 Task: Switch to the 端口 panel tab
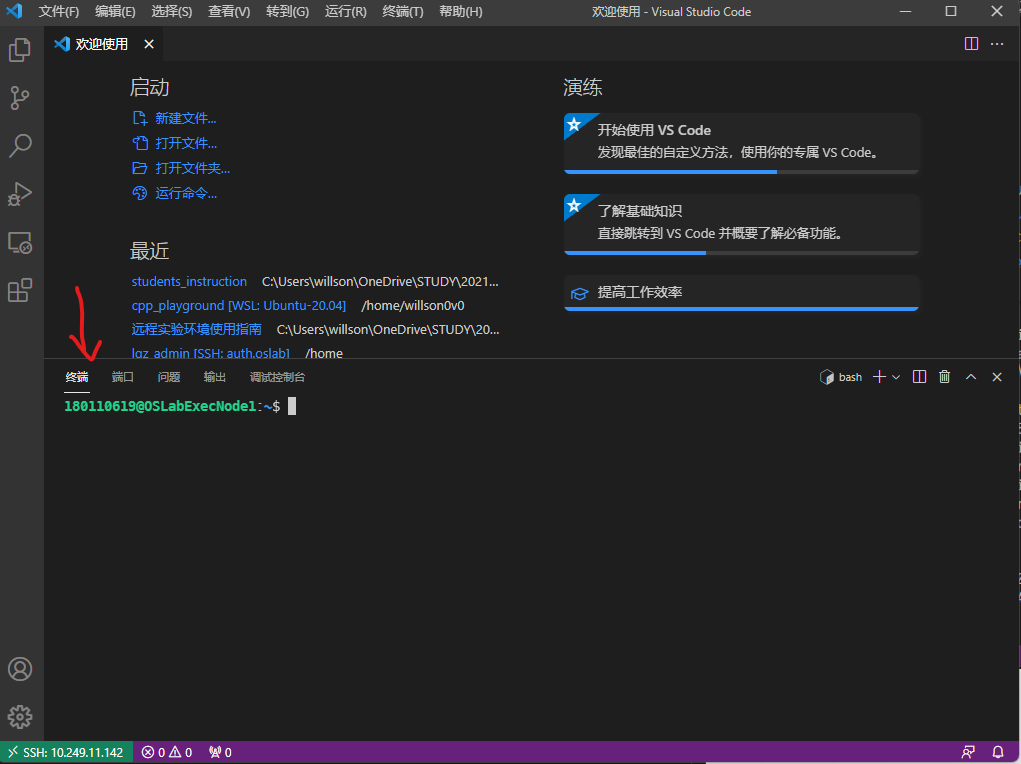[x=123, y=377]
